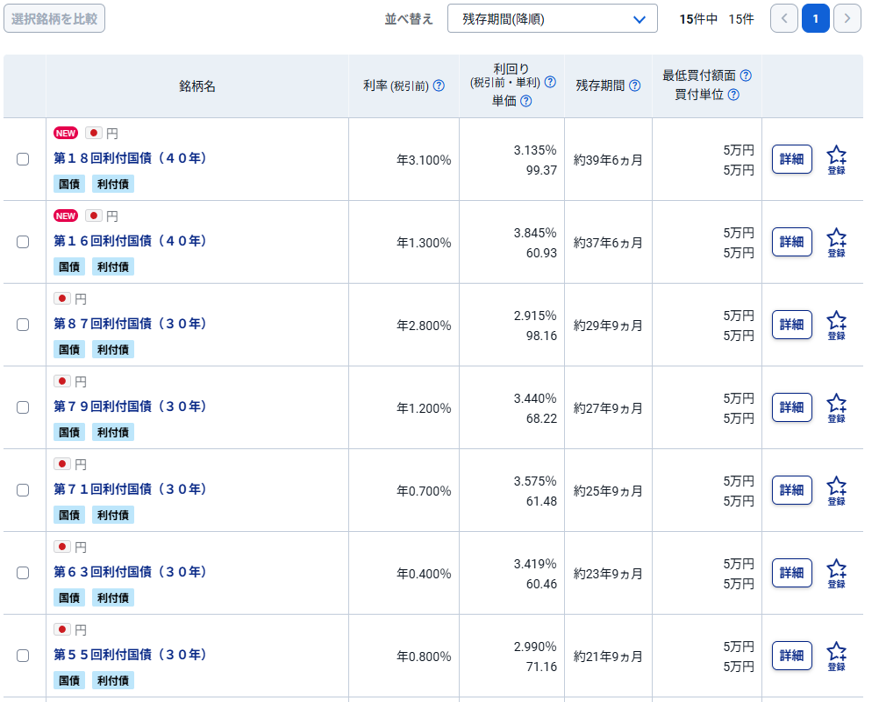Click the help icon next to 単価
The height and width of the screenshot is (702, 879).
coord(526,101)
